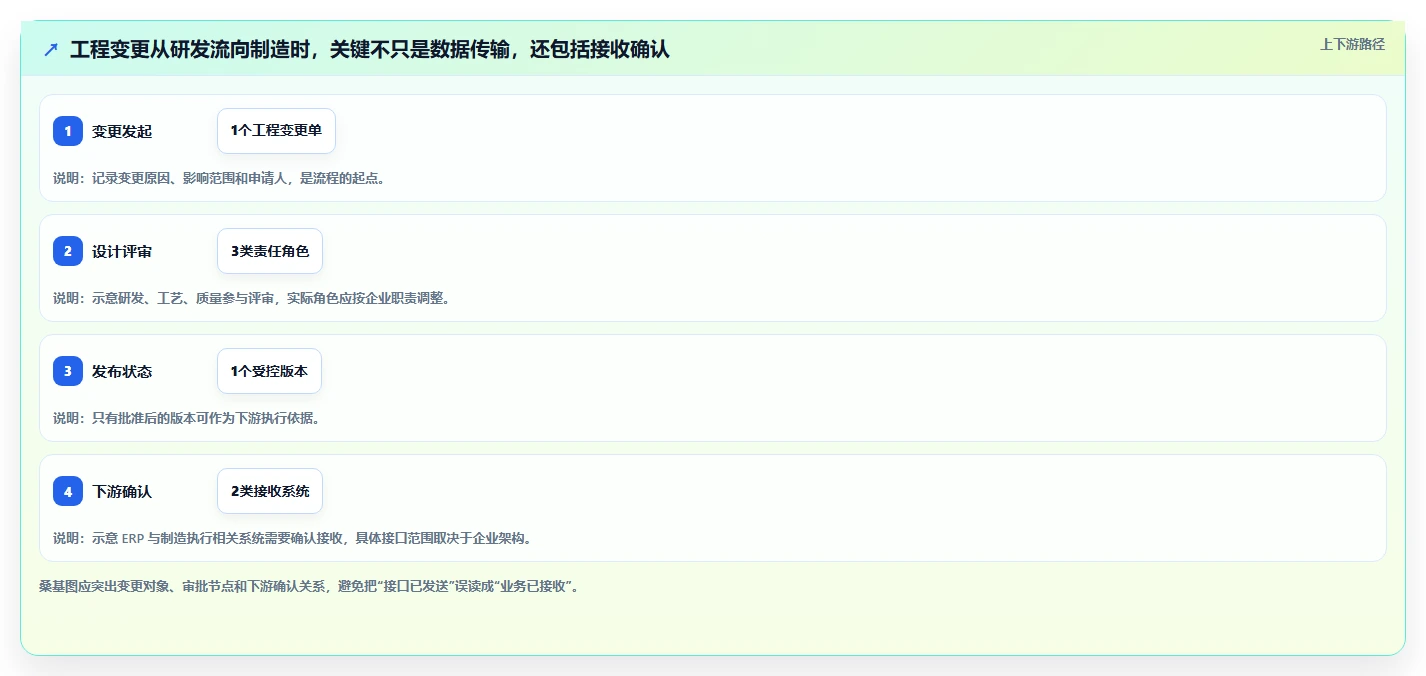Image resolution: width=1426 pixels, height=676 pixels.
Task: Select the blue step 1 badge
Action: (68, 131)
